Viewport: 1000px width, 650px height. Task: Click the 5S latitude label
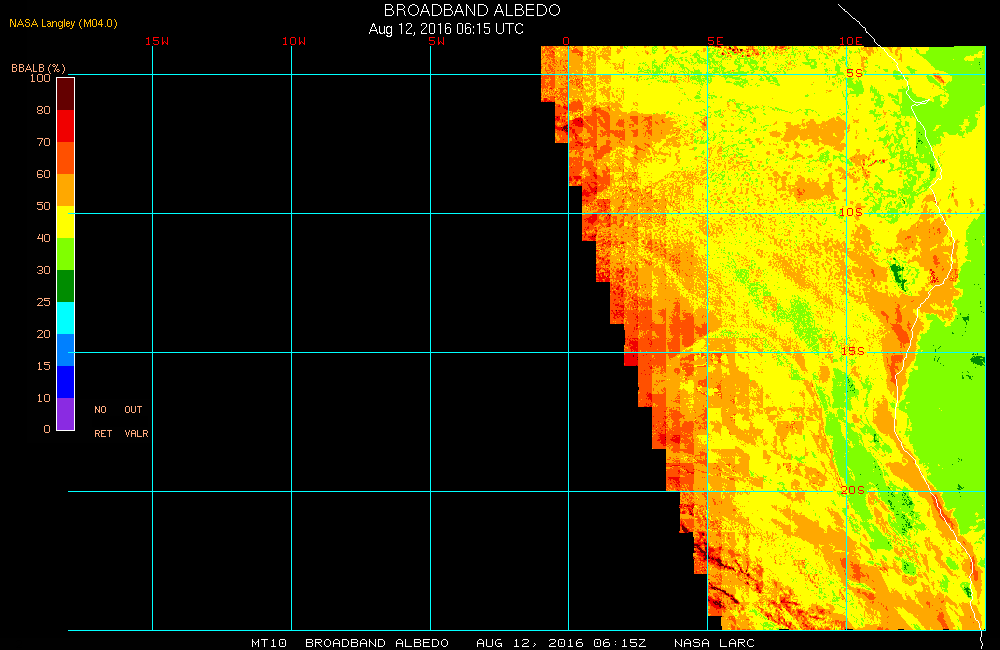point(853,73)
